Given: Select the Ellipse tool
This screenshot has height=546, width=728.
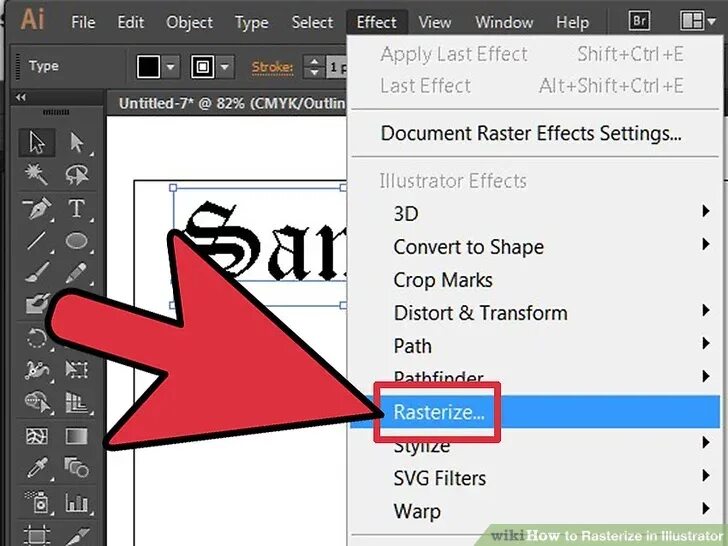Looking at the screenshot, I should click(76, 241).
